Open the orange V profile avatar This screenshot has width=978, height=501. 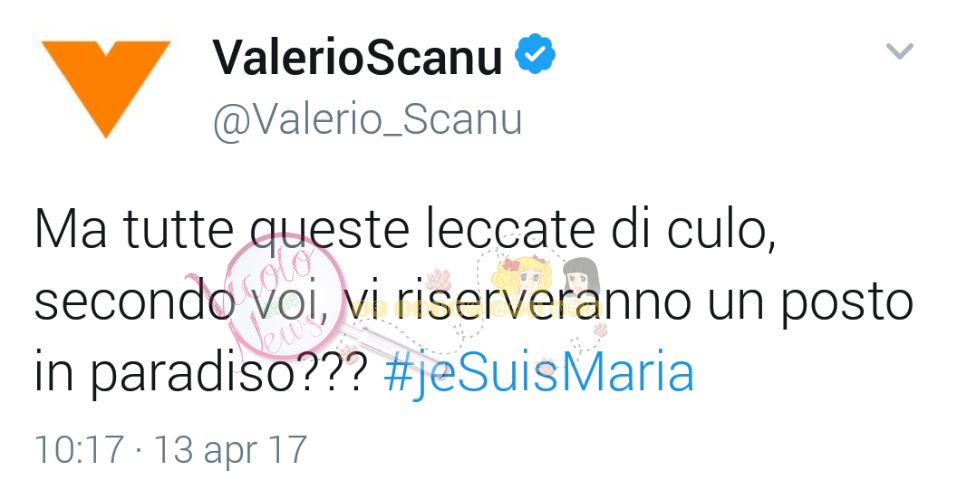point(105,87)
